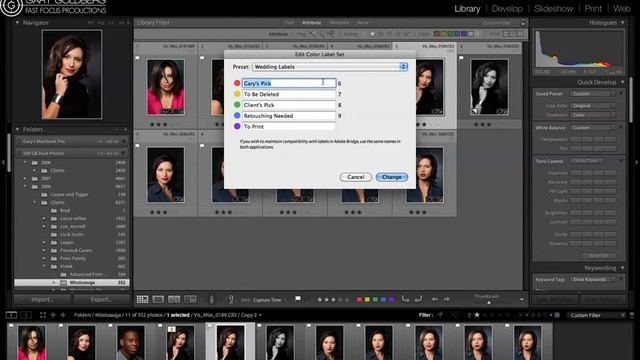This screenshot has height=360, width=640.
Task: Open the Custom Filter dropdown in filmstrip
Action: pos(596,315)
